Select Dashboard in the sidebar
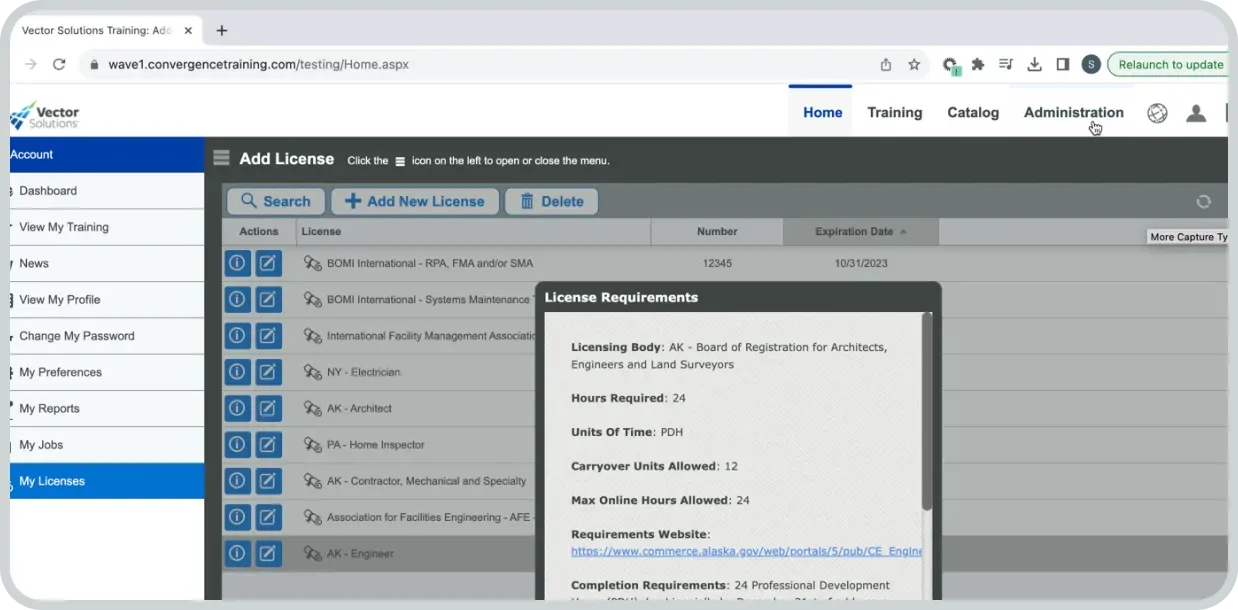 pos(107,191)
